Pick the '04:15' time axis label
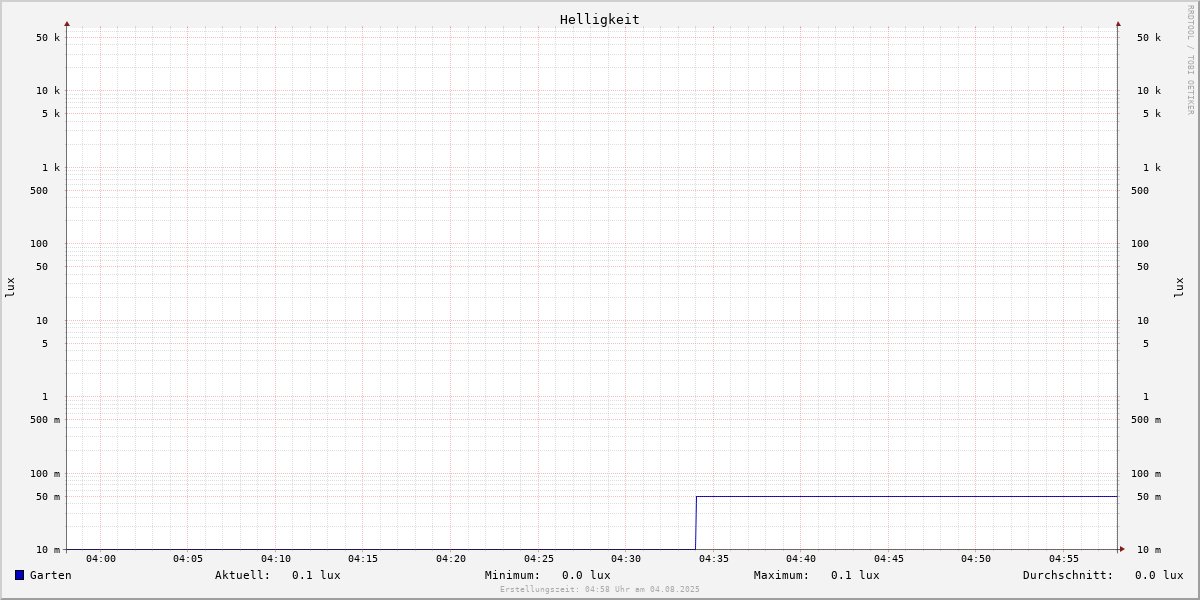 [x=363, y=559]
